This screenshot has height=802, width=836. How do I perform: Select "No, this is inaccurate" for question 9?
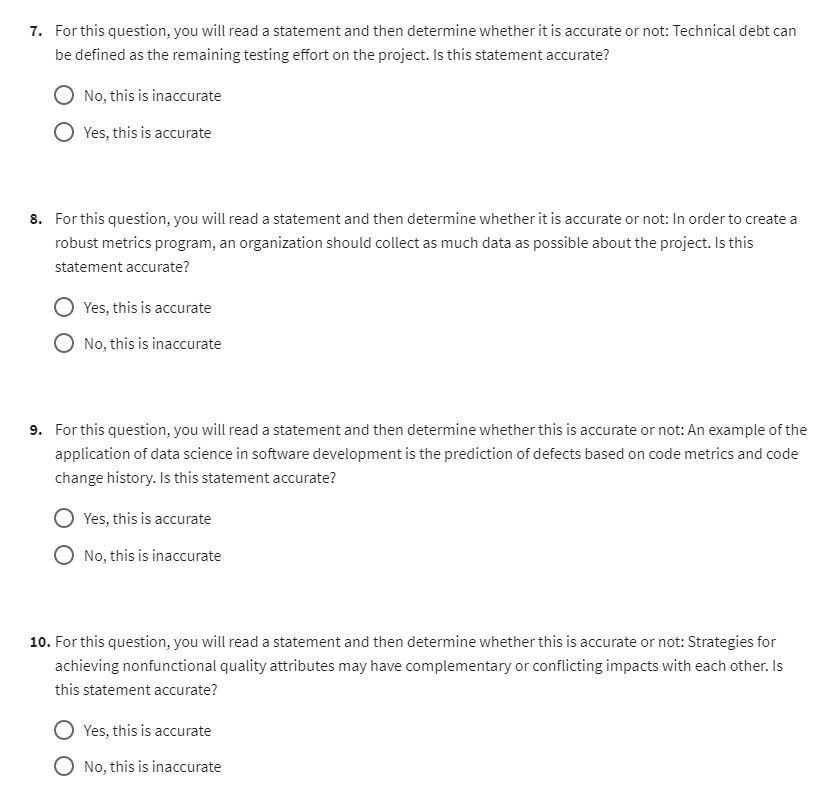click(64, 555)
